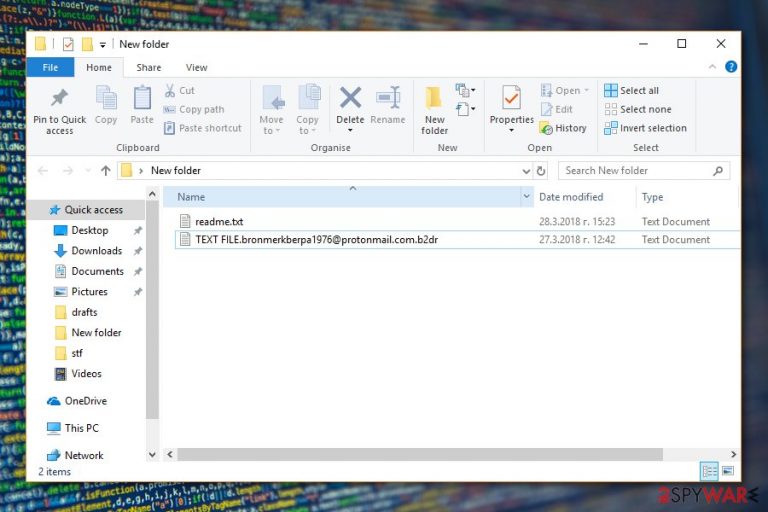
Task: Click Paste shortcut command
Action: pyautogui.click(x=203, y=128)
